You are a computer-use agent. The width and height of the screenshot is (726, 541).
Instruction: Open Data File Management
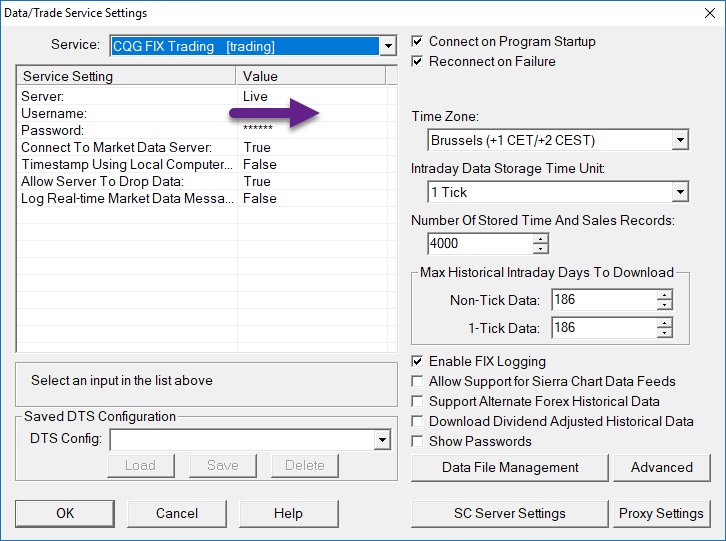pos(510,467)
